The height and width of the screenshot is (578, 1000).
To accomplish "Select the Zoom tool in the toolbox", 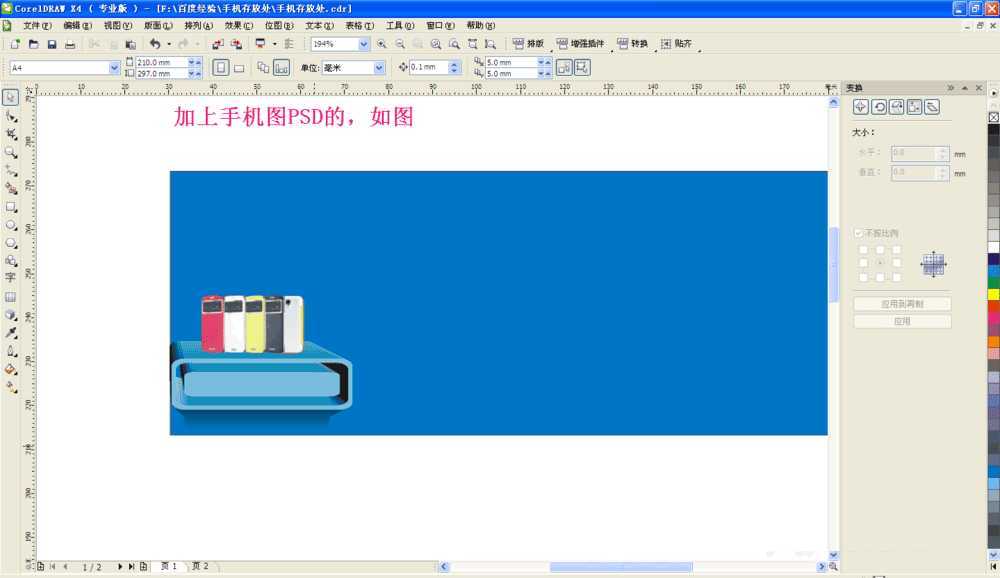I will 10,149.
